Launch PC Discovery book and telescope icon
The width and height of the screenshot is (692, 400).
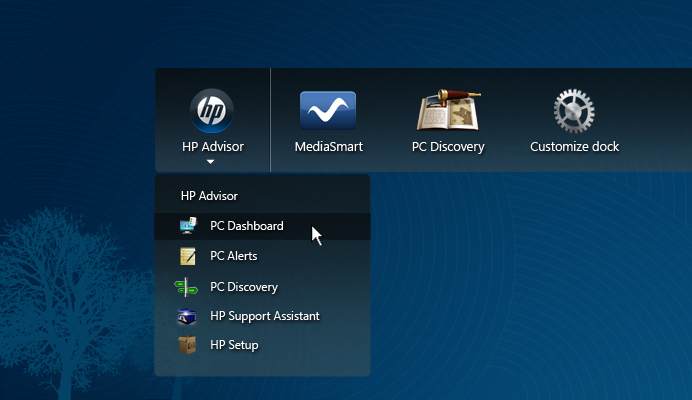[447, 110]
